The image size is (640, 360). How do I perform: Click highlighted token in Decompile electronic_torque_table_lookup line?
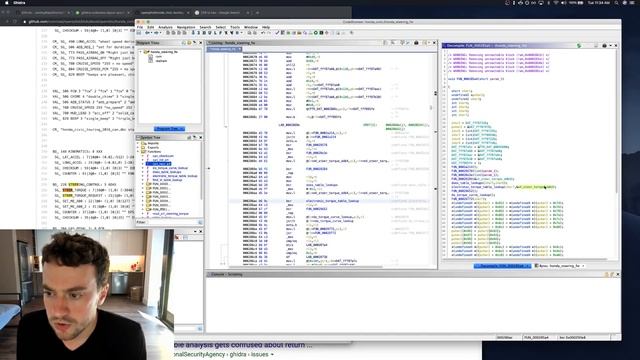point(536,187)
